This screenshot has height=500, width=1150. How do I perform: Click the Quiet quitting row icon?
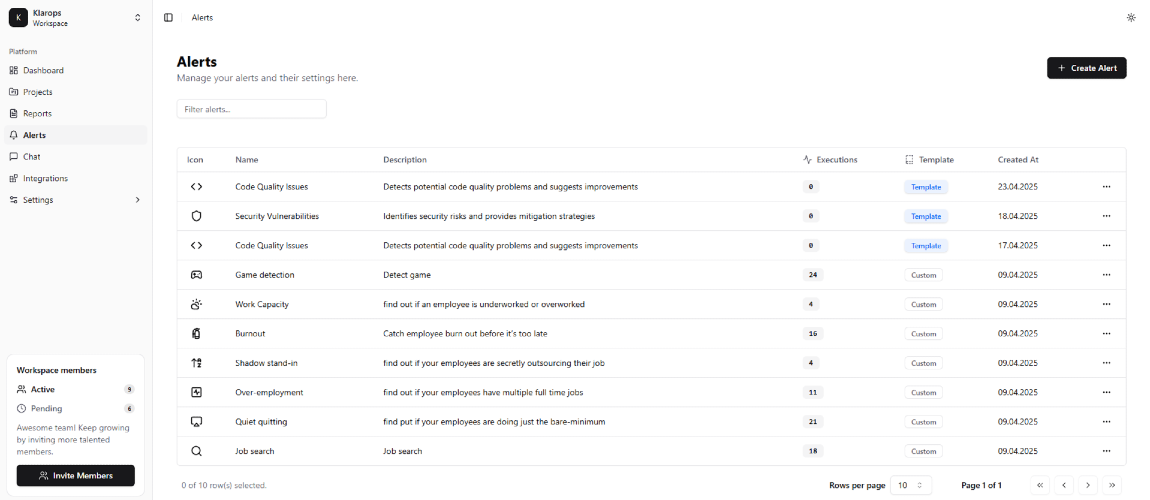[196, 422]
